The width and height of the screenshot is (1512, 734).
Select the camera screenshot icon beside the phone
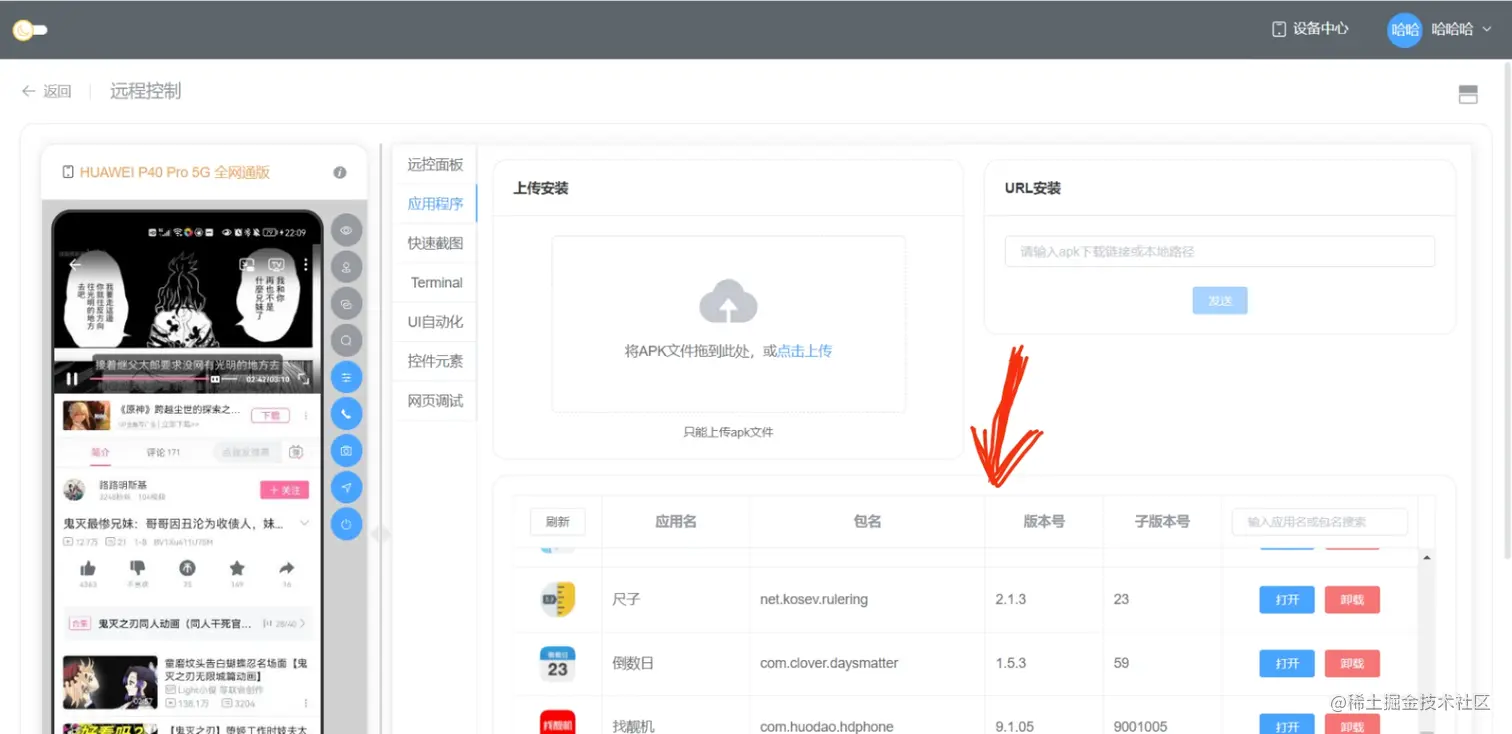pyautogui.click(x=346, y=450)
